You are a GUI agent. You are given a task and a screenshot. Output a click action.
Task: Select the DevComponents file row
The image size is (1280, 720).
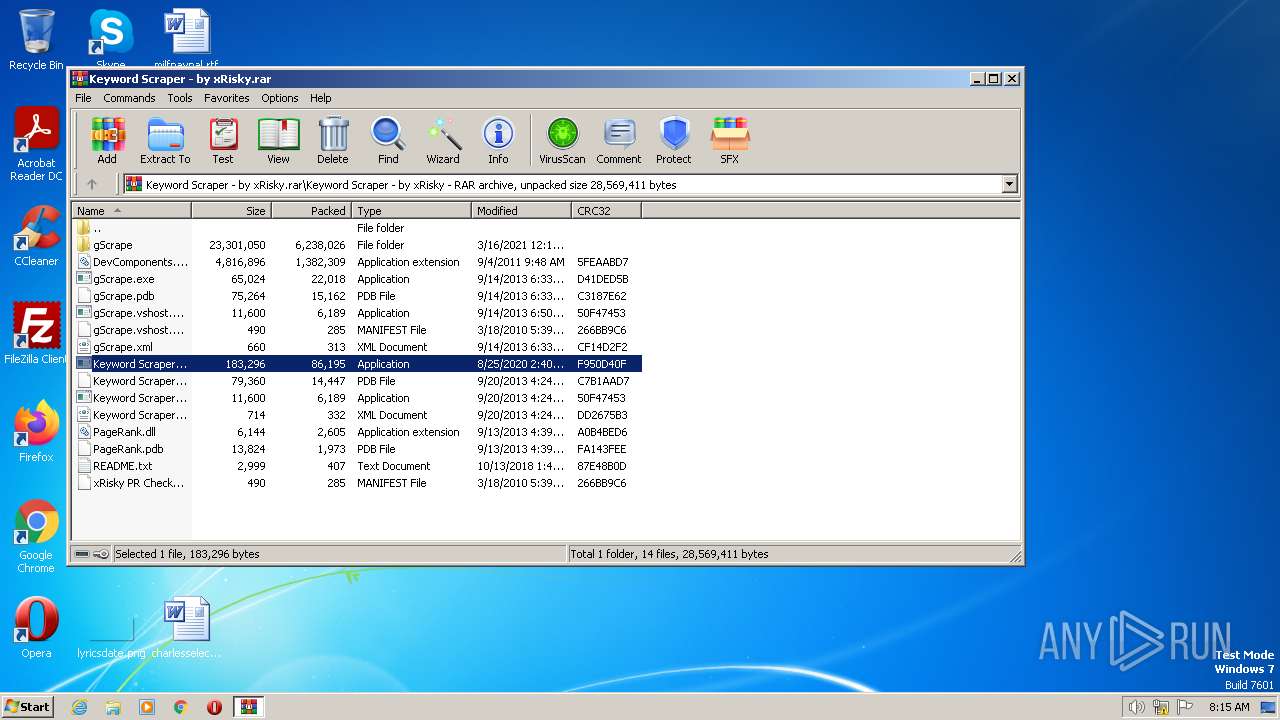click(357, 262)
